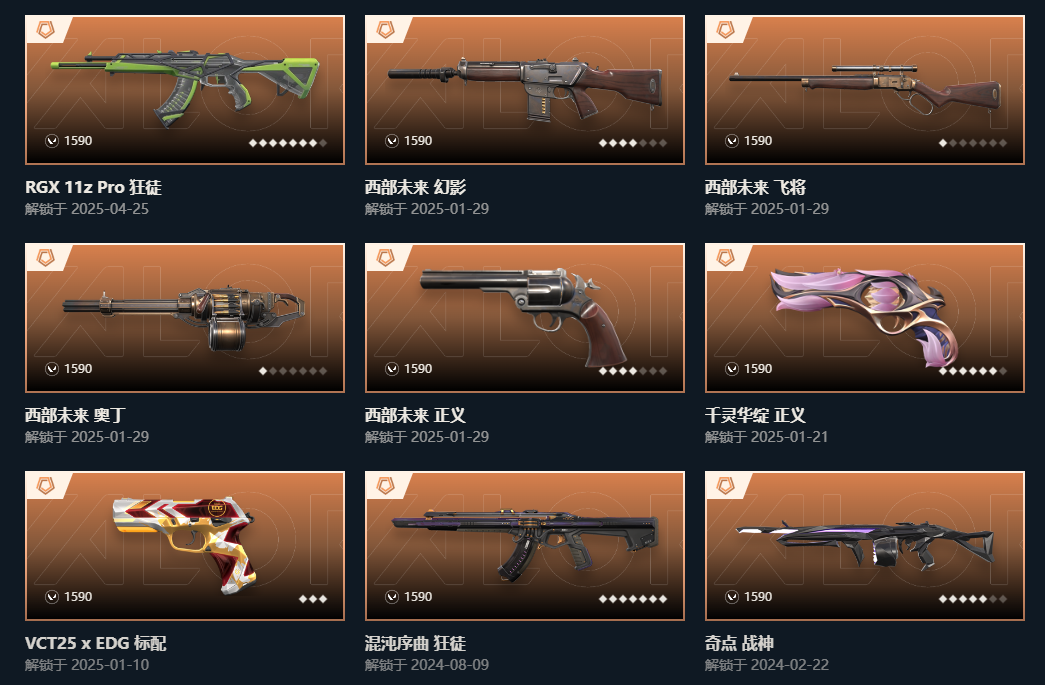Viewport: 1045px width, 685px height.
Task: Click the VP currency icon on 西部未来 奥丁 card
Action: 51,369
